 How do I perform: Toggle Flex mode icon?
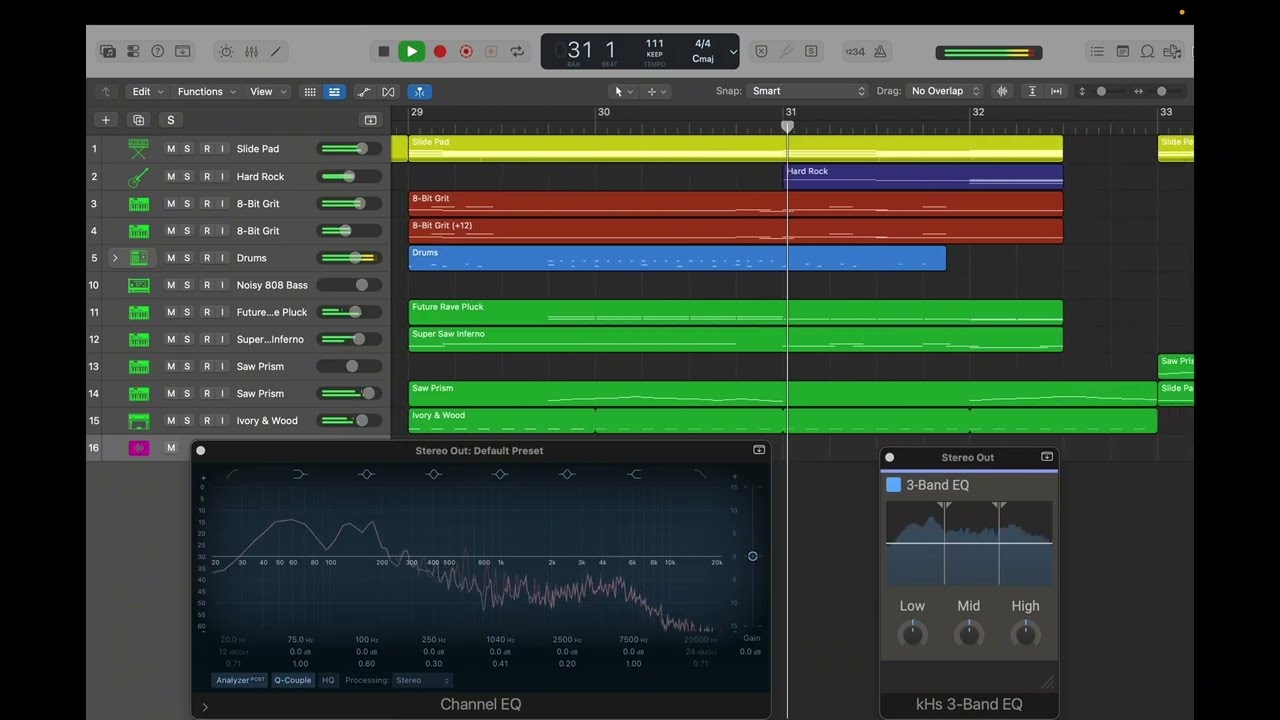[388, 91]
